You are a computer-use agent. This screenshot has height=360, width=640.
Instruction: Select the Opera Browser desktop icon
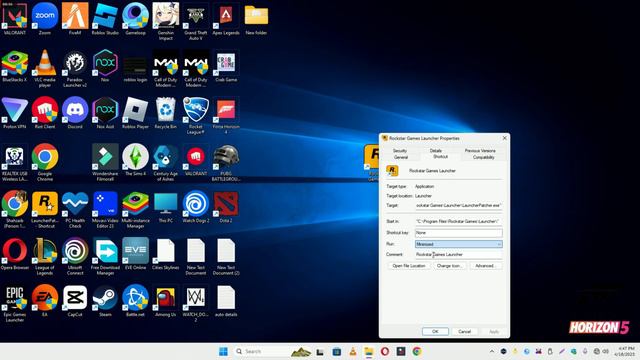pyautogui.click(x=15, y=254)
